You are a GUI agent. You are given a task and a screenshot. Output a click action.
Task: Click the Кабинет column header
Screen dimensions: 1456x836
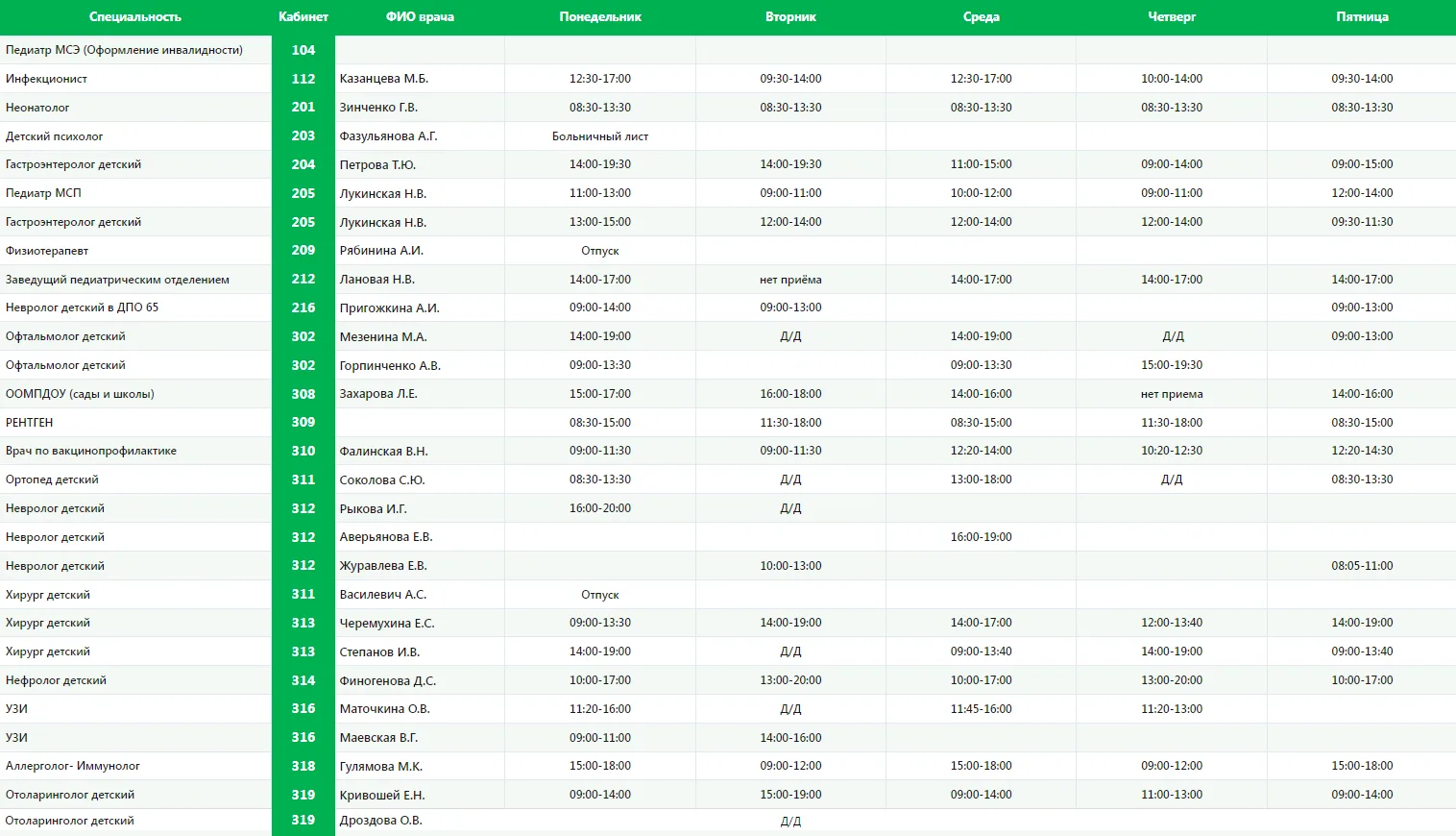303,17
